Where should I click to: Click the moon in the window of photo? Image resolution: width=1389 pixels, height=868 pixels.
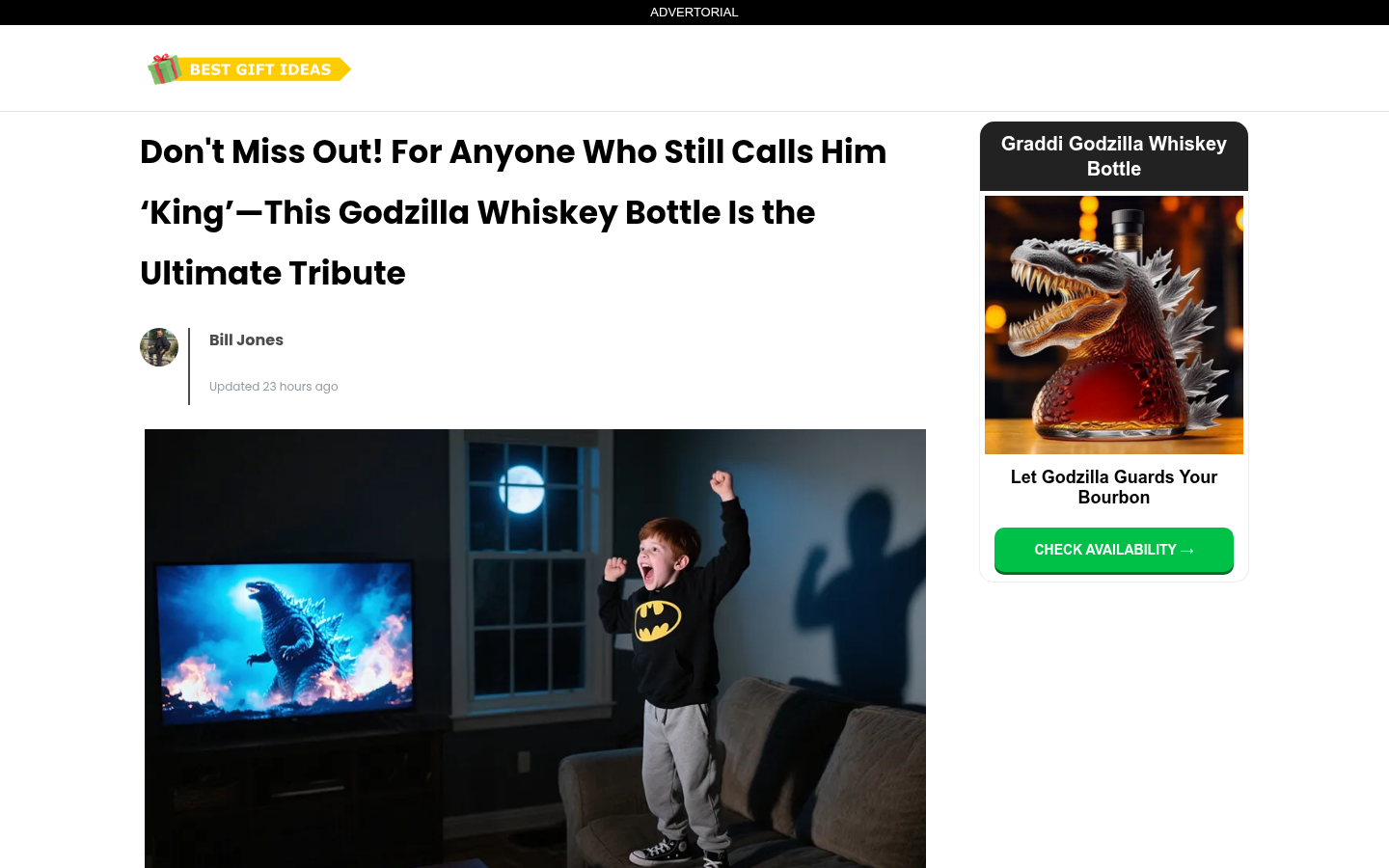522,488
